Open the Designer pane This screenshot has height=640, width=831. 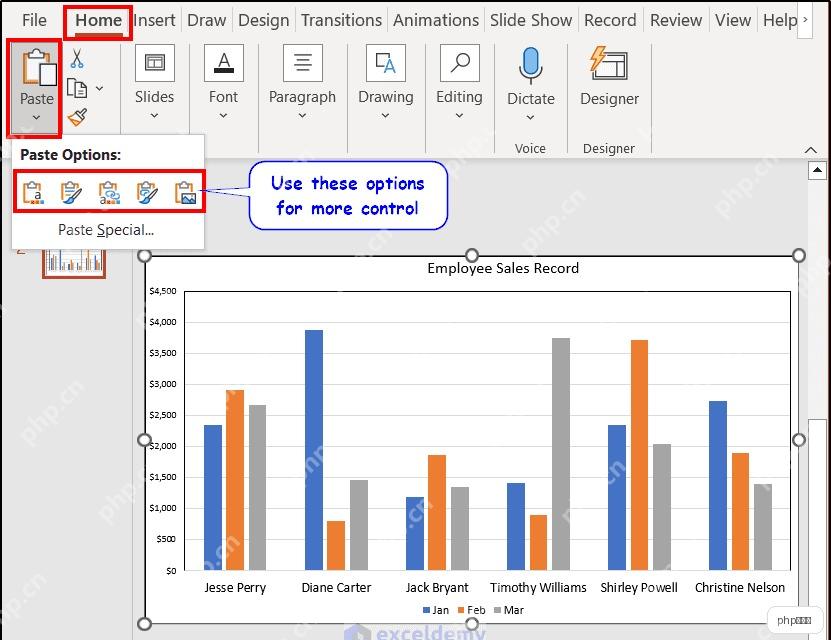609,75
